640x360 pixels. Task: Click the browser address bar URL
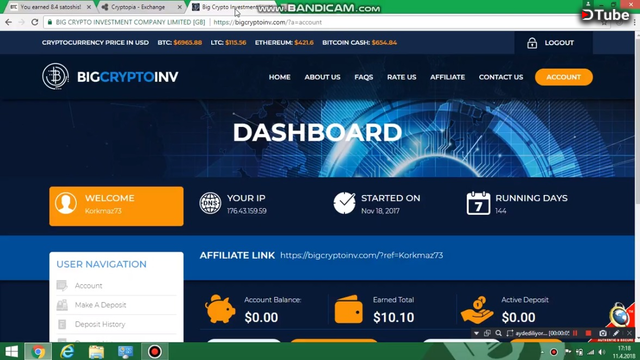tap(268, 22)
